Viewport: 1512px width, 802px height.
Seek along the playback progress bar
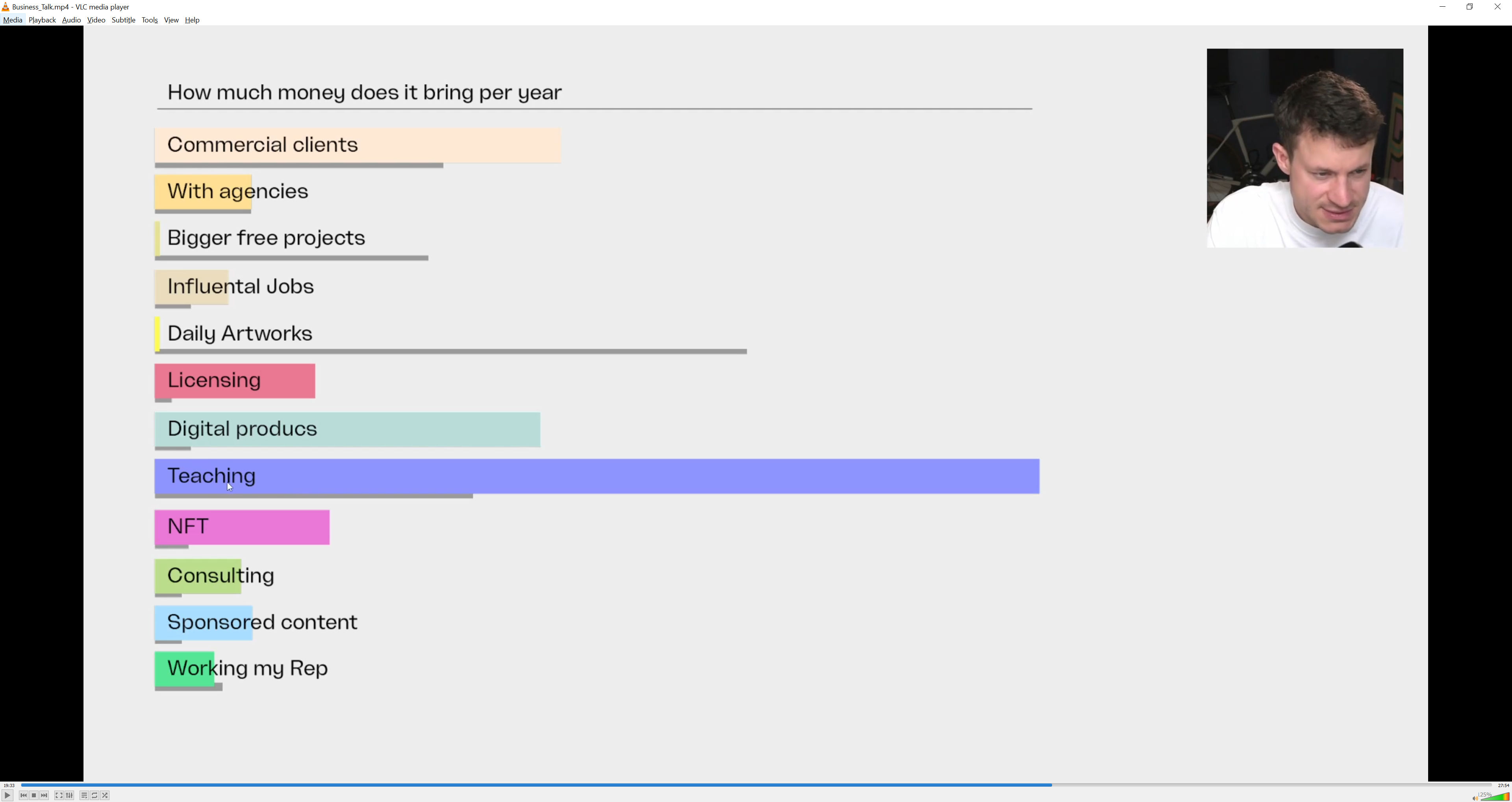coord(756,785)
